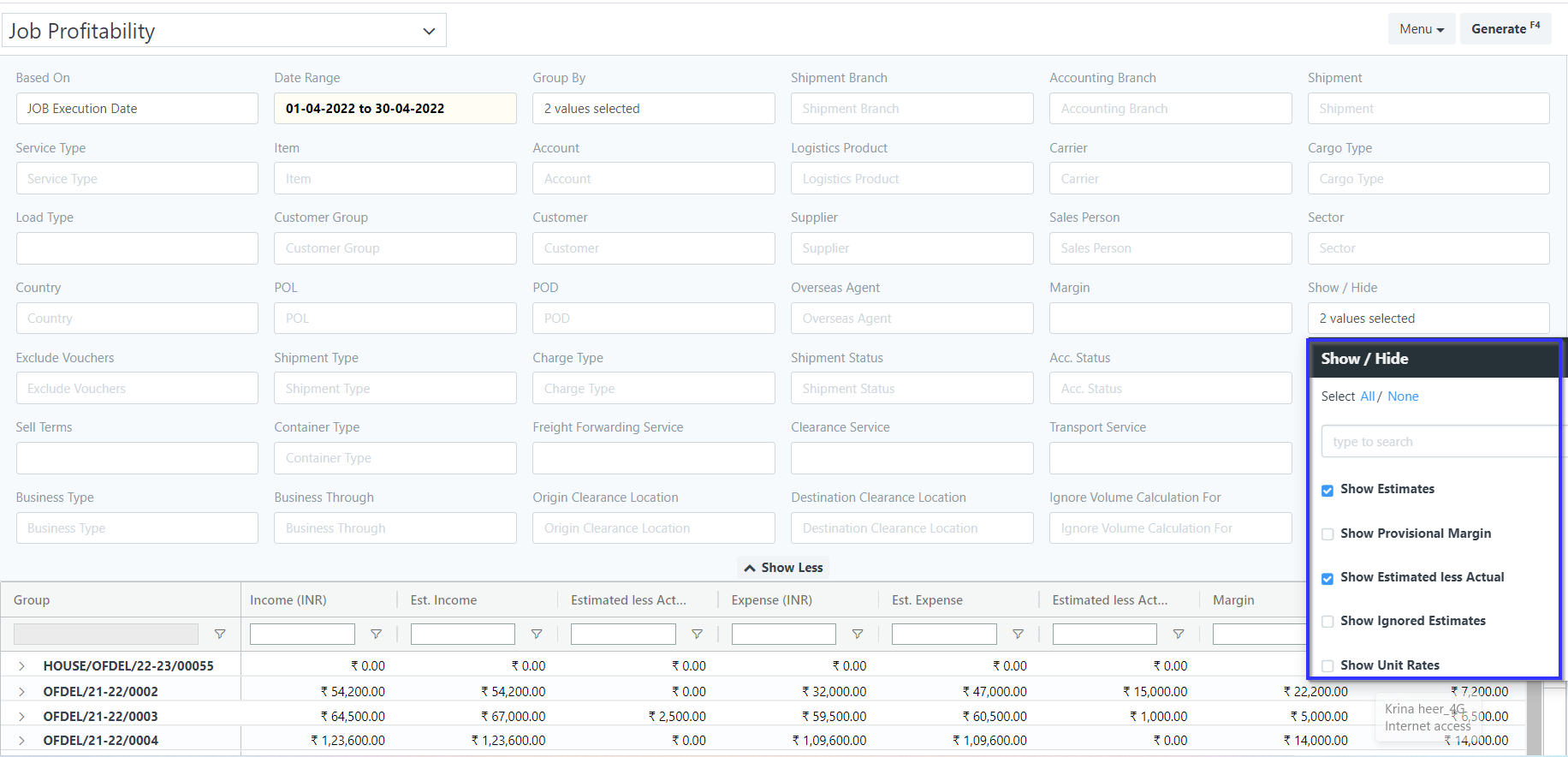Click the Shipment Type field

pyautogui.click(x=395, y=389)
